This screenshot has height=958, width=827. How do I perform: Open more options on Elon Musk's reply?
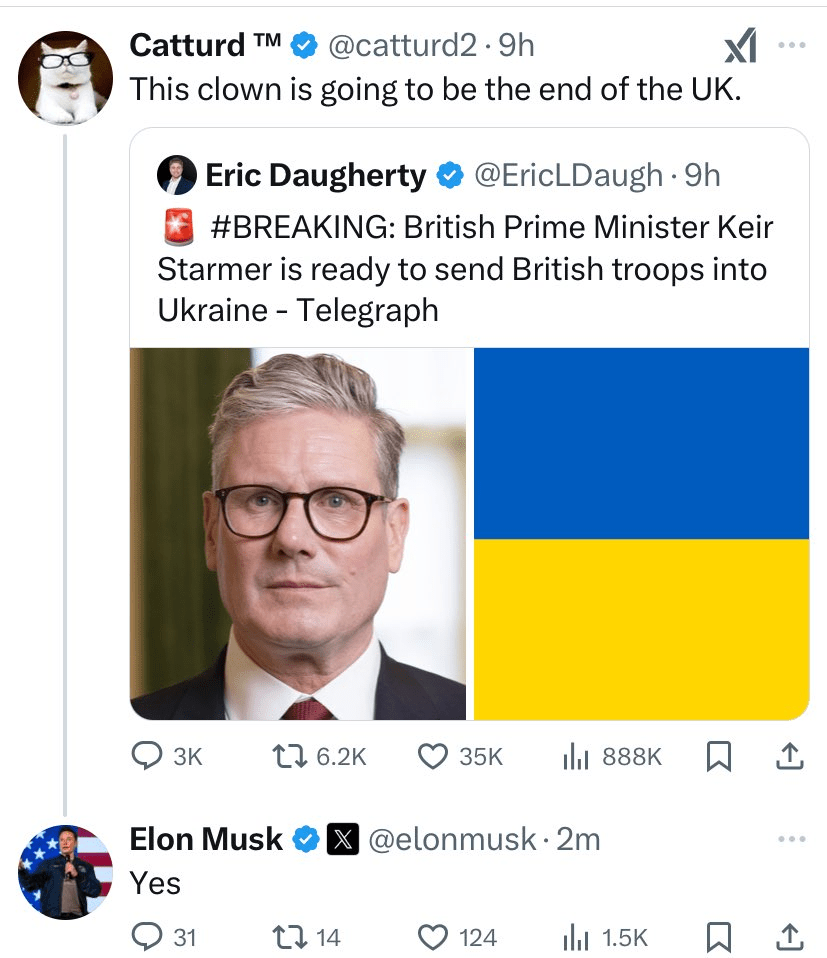click(x=793, y=838)
